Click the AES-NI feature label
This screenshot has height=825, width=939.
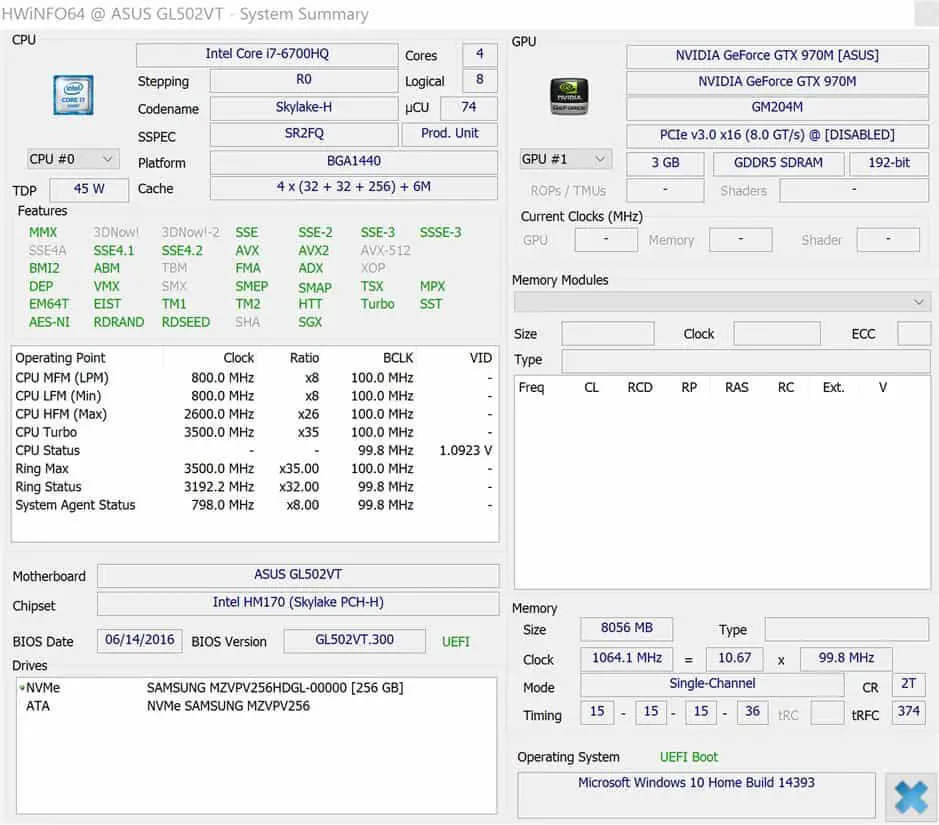point(49,322)
